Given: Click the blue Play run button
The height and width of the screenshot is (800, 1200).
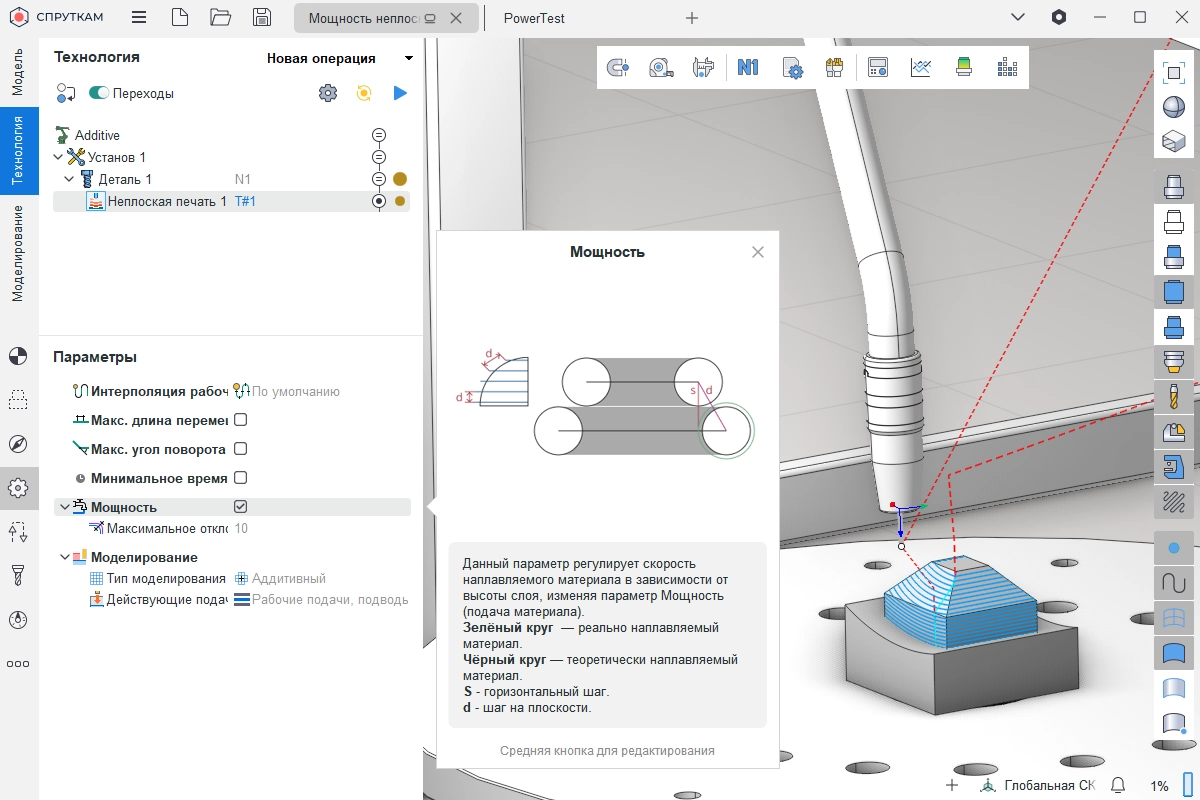Looking at the screenshot, I should (400, 93).
